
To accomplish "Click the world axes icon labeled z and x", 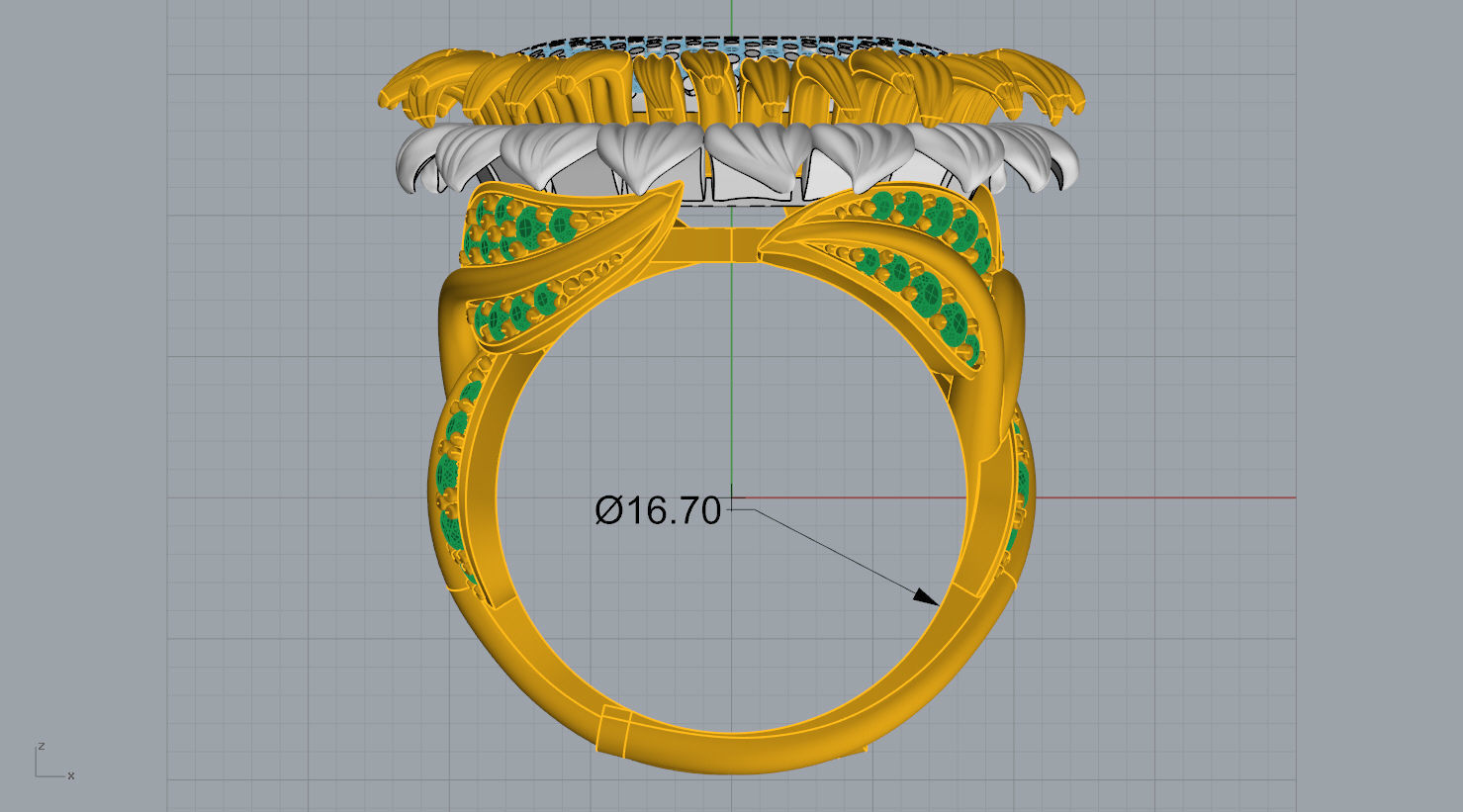I will [54, 761].
